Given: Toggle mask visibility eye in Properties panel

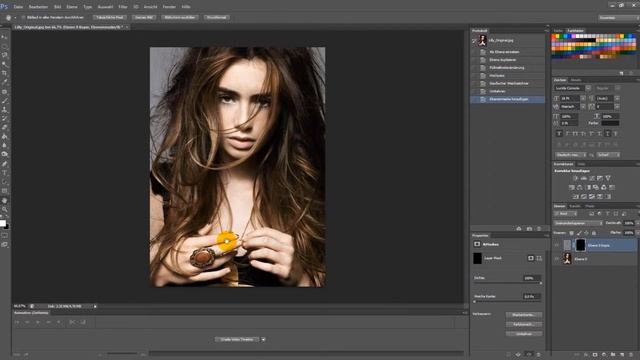Looking at the screenshot, I should [x=529, y=354].
